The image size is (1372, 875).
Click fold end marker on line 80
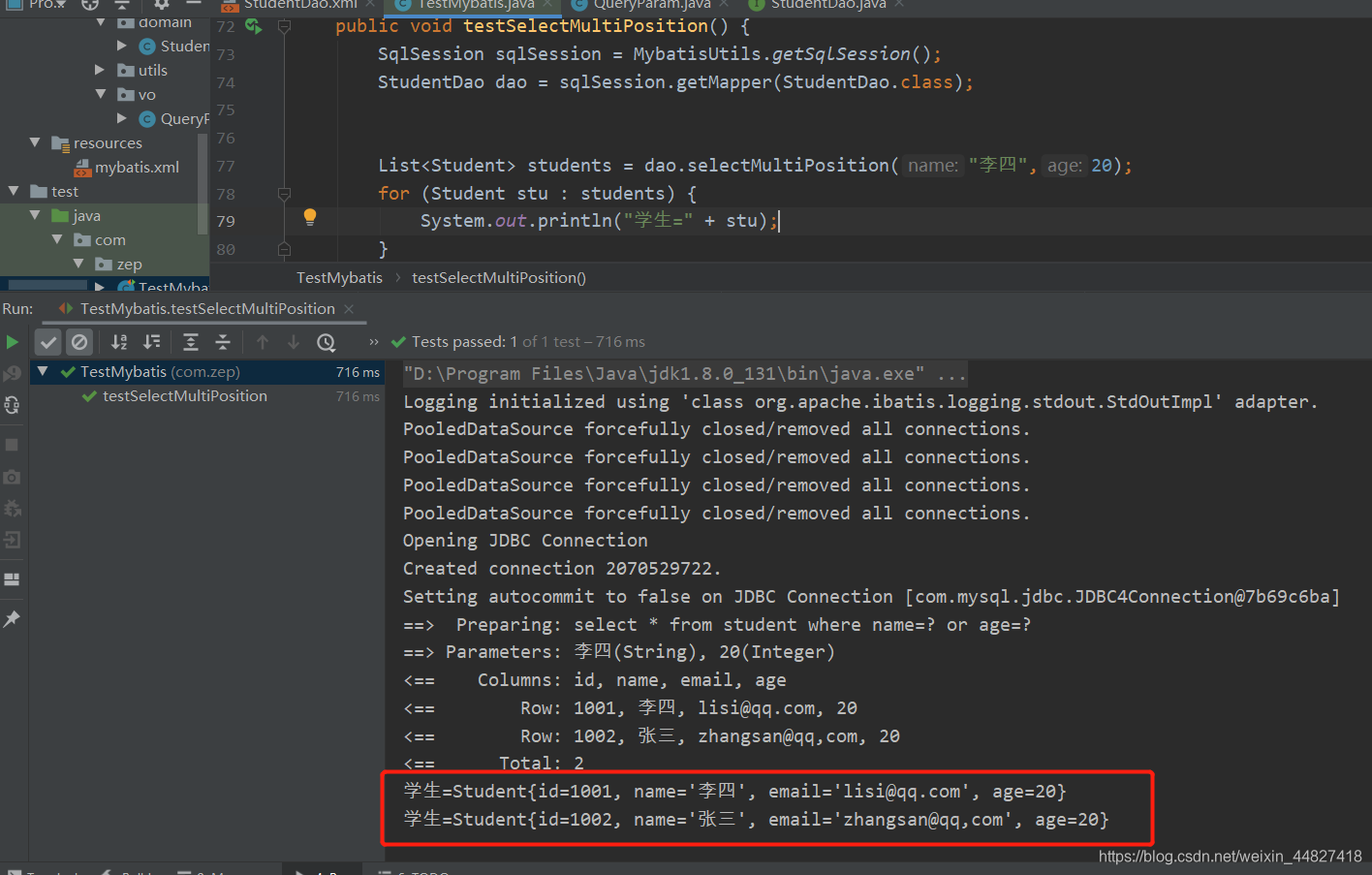[x=284, y=249]
